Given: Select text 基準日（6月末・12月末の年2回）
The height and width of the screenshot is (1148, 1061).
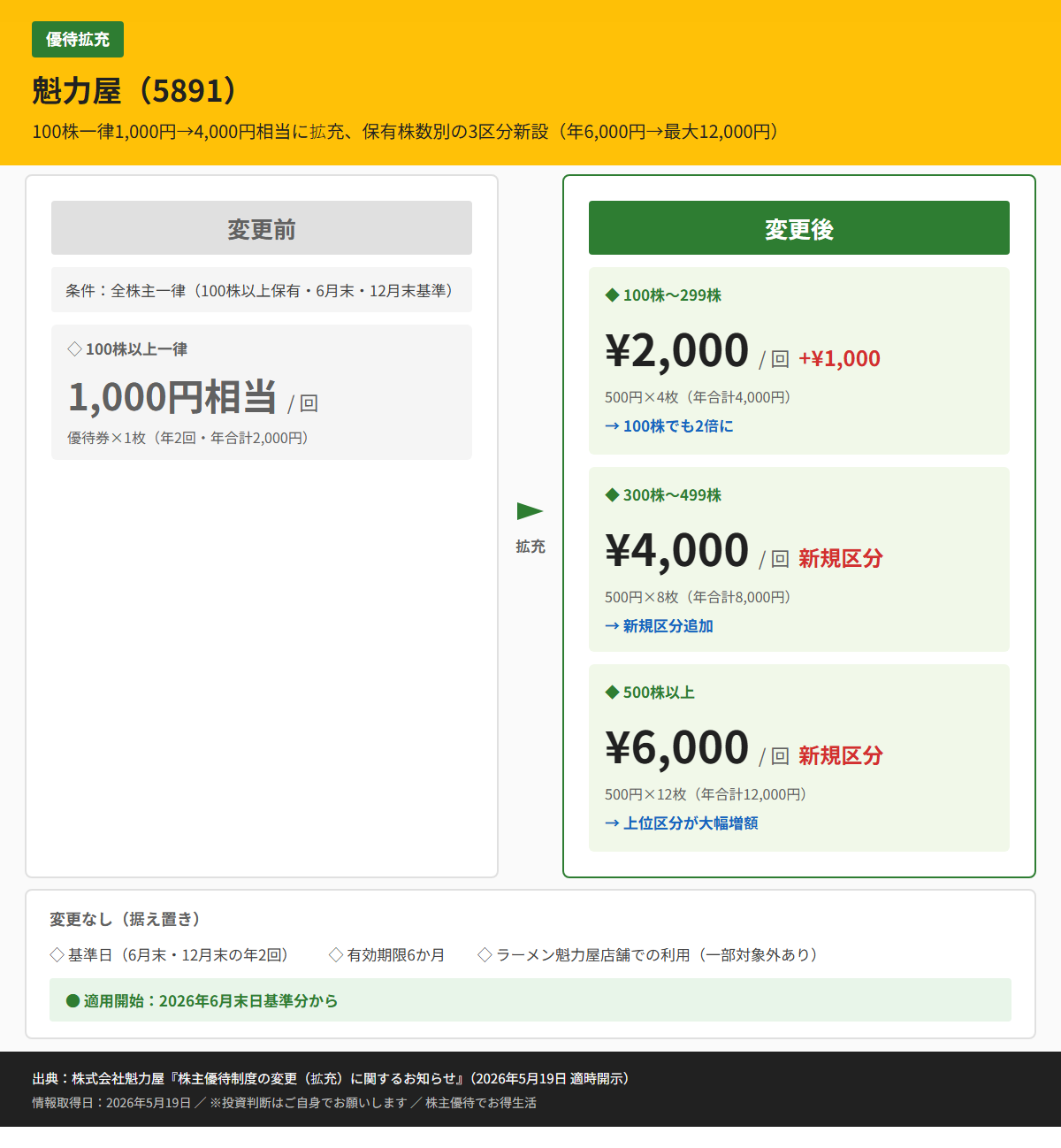Looking at the screenshot, I should click(178, 955).
